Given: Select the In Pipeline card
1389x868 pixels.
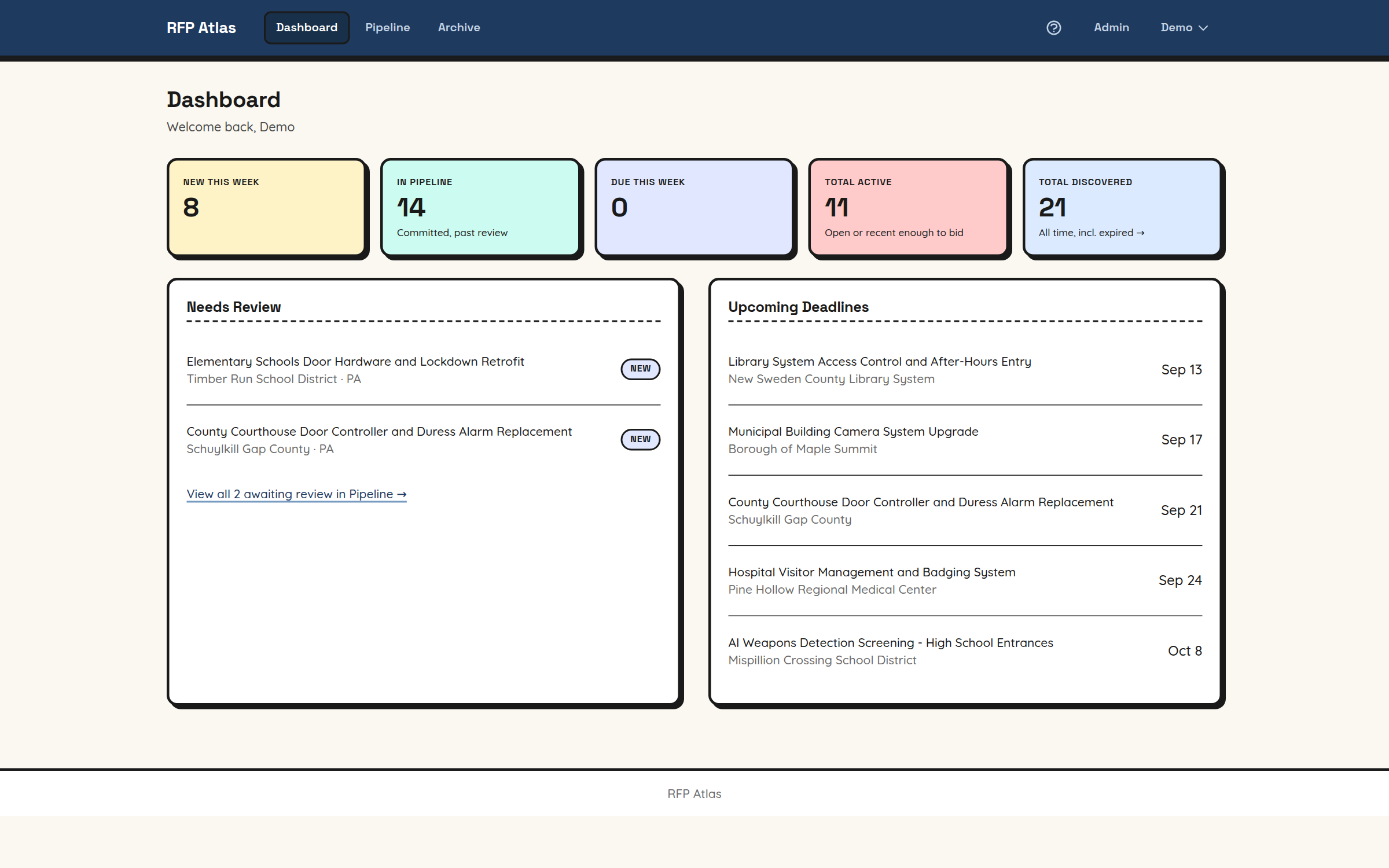Looking at the screenshot, I should [x=480, y=207].
